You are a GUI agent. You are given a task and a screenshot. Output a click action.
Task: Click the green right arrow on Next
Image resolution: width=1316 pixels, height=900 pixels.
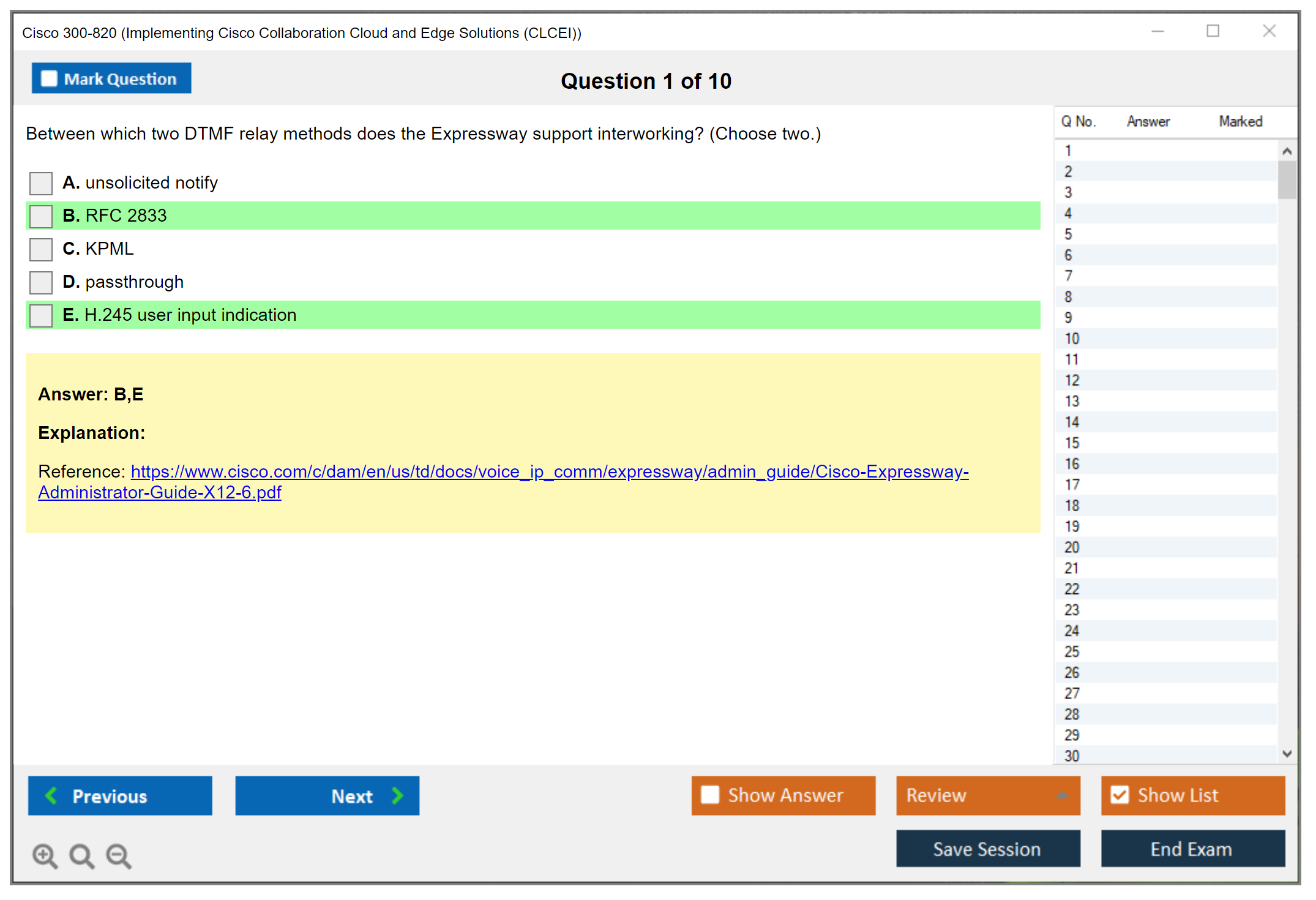[398, 795]
